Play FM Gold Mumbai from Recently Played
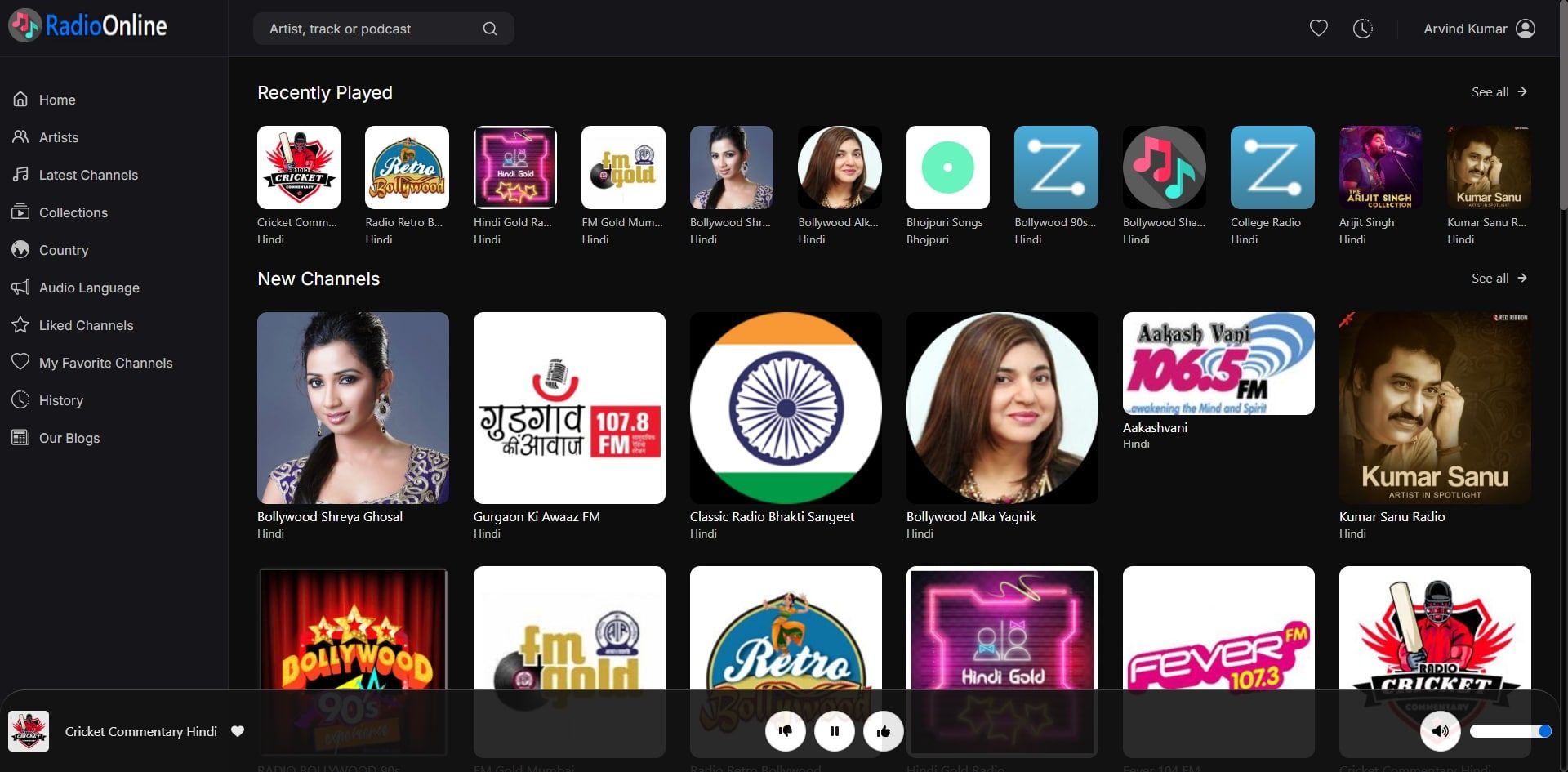 (x=623, y=167)
